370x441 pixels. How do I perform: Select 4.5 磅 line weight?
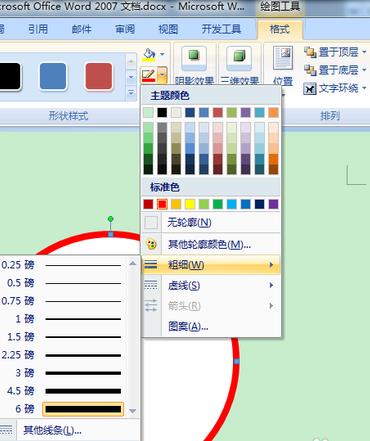coord(62,391)
